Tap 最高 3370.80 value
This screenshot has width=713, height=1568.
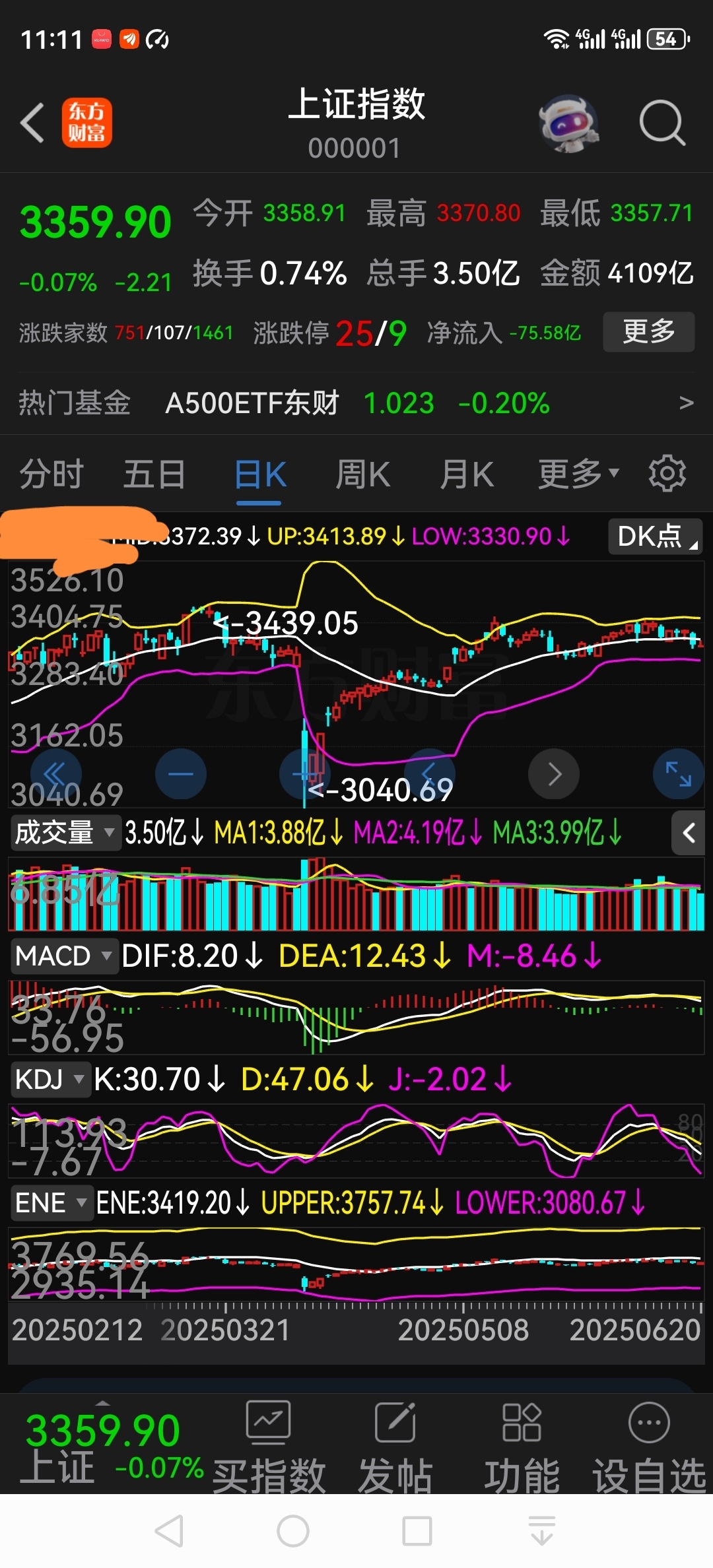479,213
